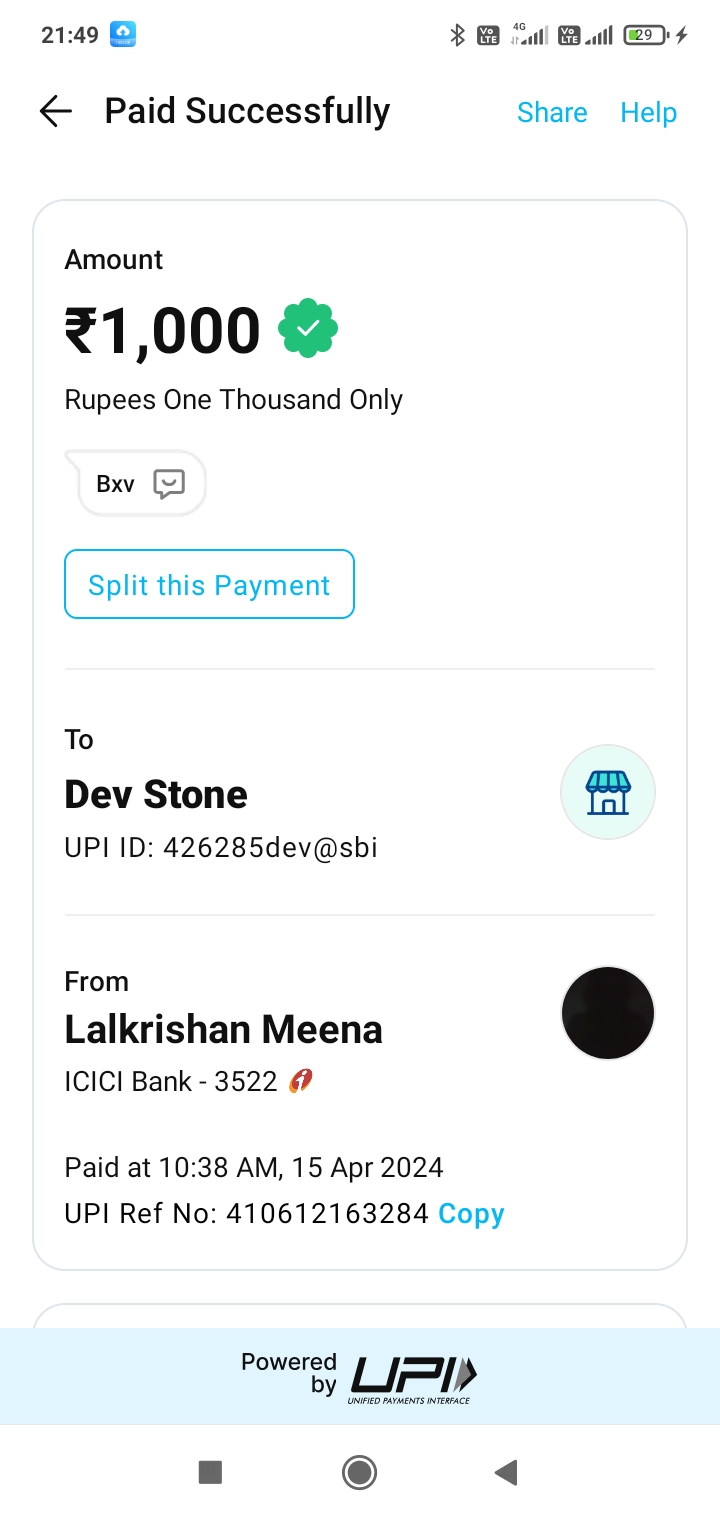Open the Help link
The image size is (720, 1520).
pyautogui.click(x=648, y=112)
